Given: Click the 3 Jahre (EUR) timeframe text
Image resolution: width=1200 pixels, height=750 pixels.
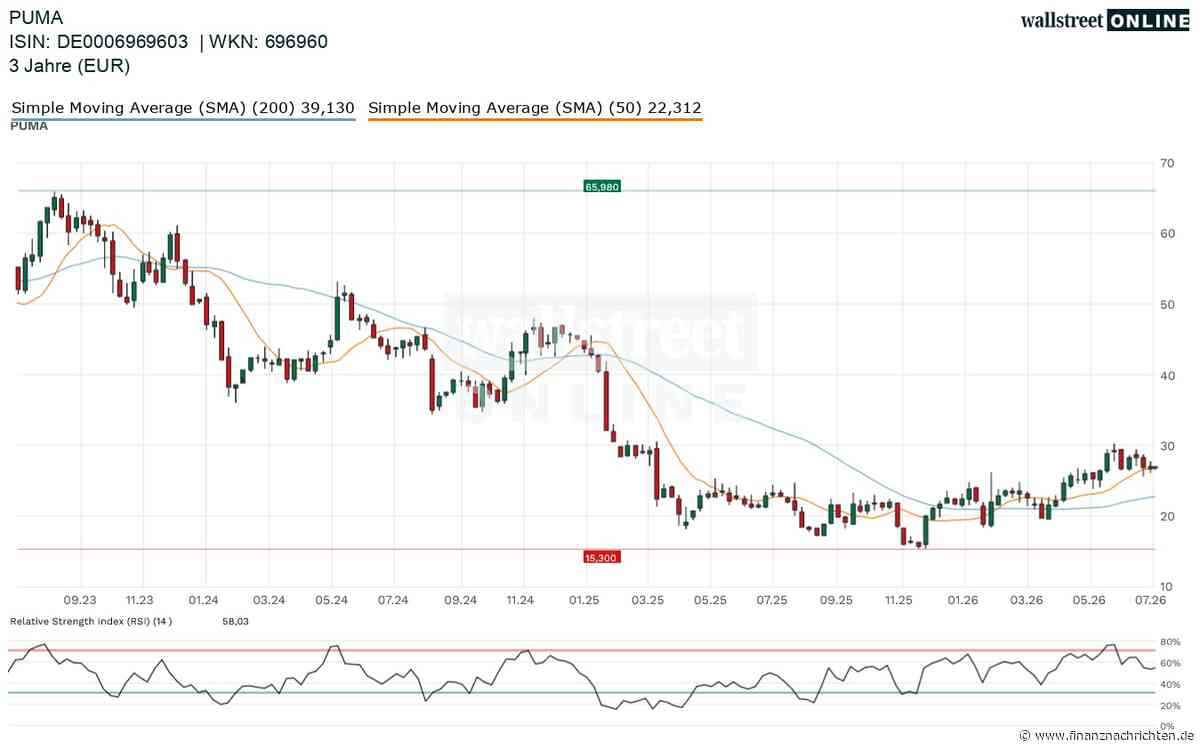Looking at the screenshot, I should click(70, 66).
